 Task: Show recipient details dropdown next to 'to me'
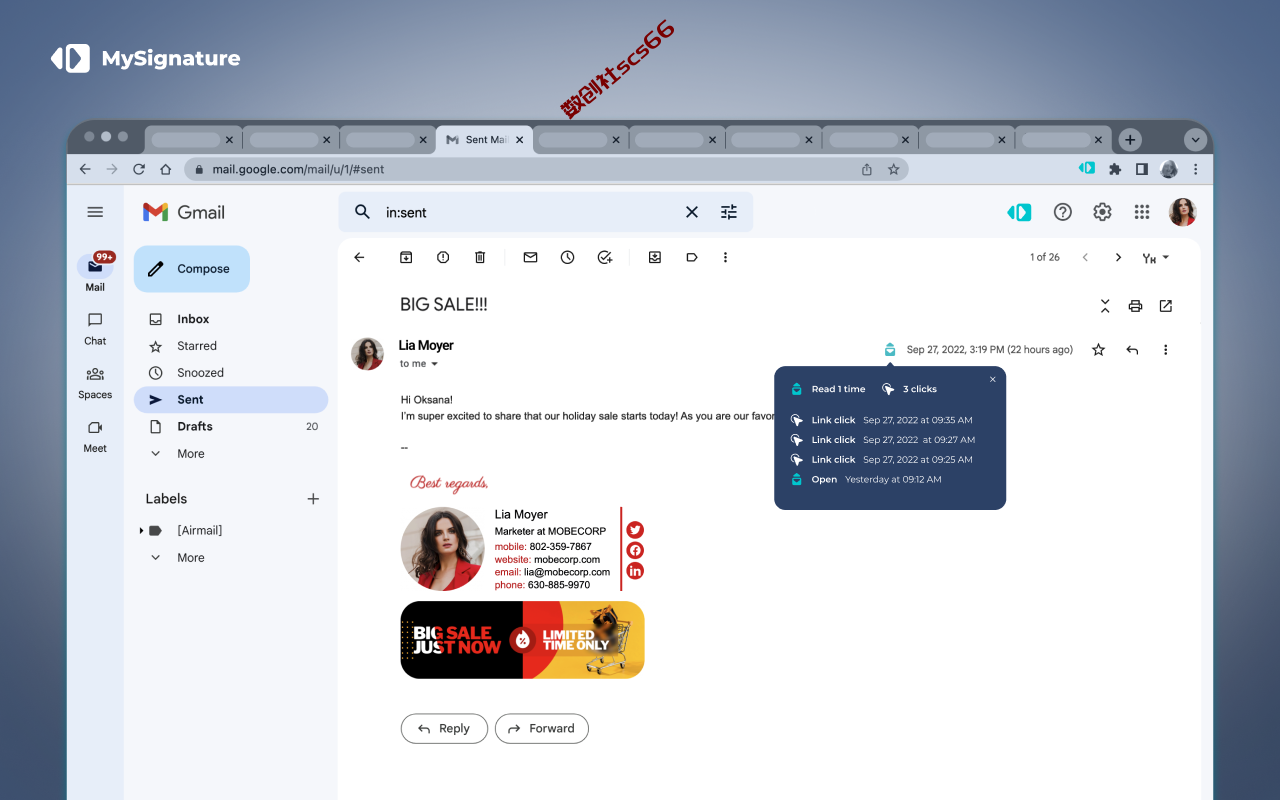434,364
